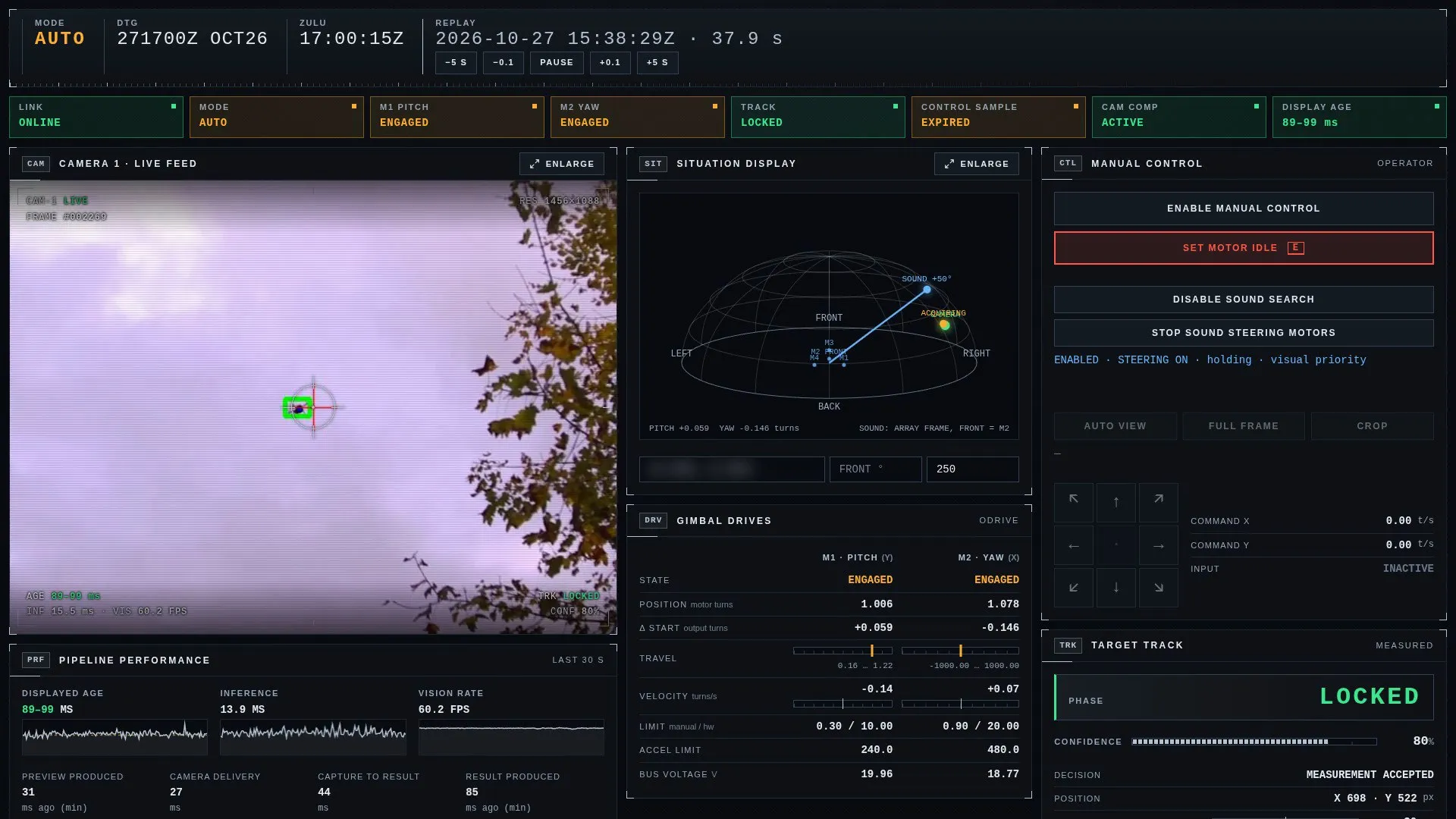Click the M2 yaw travel slider
The width and height of the screenshot is (1456, 819).
pos(960,651)
